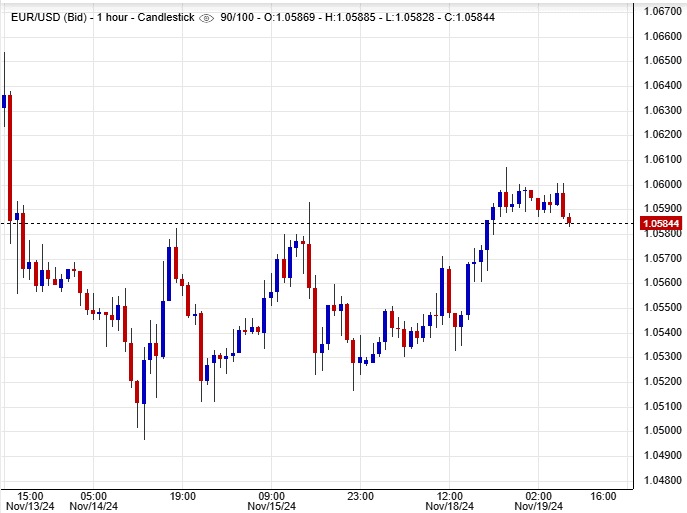Click the current price tag 1.05844 on axis
This screenshot has width=687, height=513.
(x=661, y=223)
